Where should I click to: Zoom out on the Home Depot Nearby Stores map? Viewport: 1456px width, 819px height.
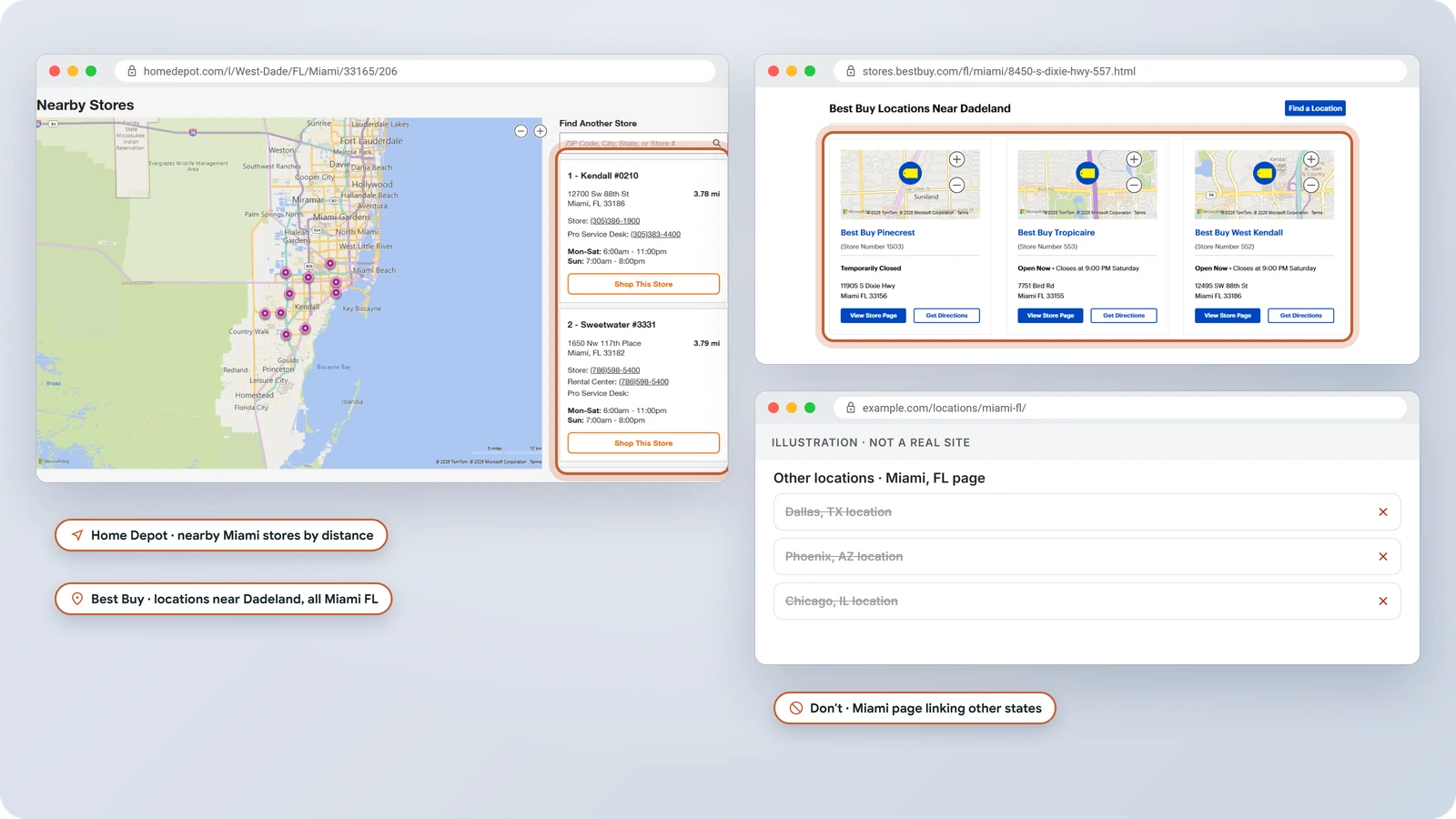pyautogui.click(x=521, y=131)
